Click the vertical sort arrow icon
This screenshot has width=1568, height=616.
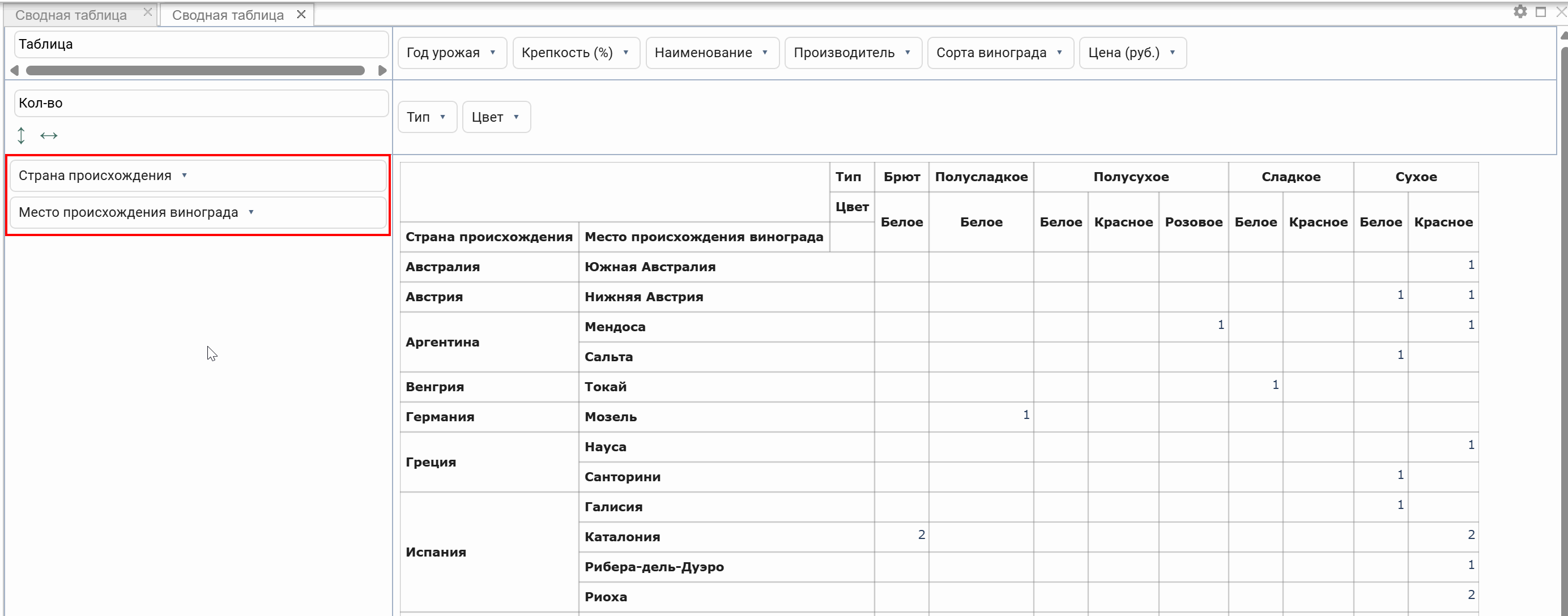point(22,136)
